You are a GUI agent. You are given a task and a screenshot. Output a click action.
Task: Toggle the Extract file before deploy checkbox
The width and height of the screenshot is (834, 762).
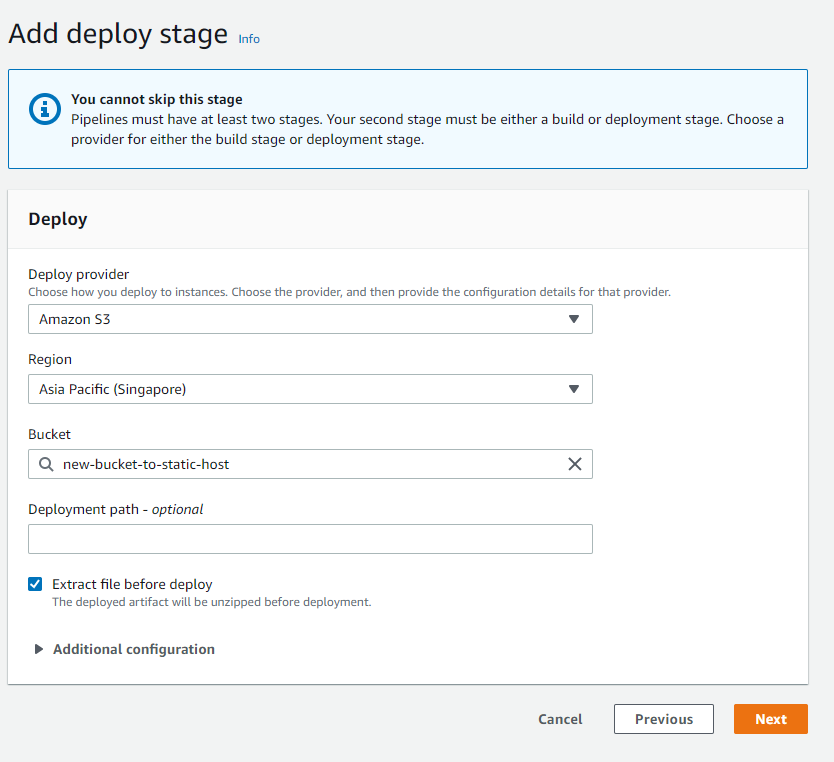pyautogui.click(x=36, y=584)
